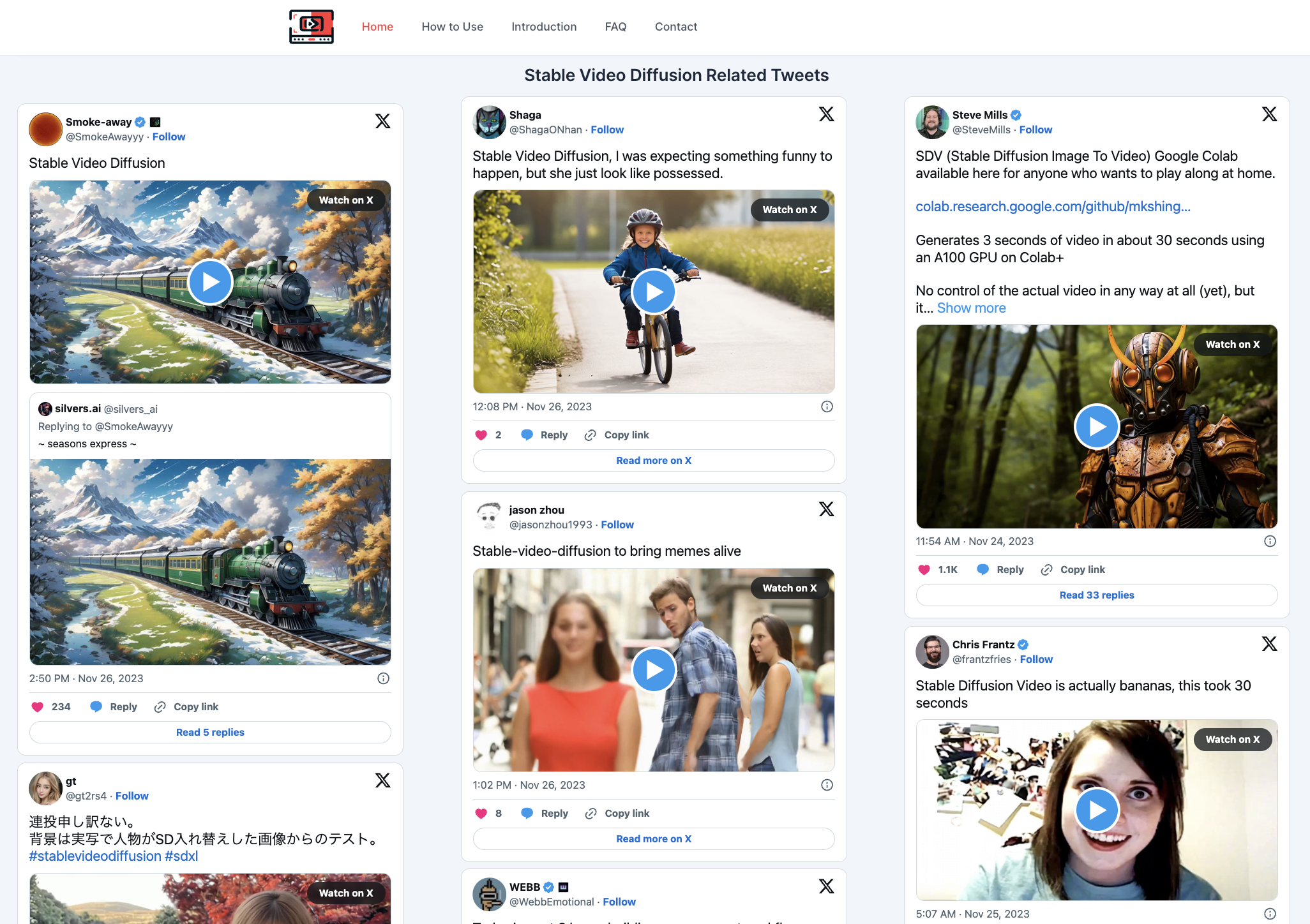1310x924 pixels.
Task: Click X logo on Smoke-away tweet
Action: (382, 121)
